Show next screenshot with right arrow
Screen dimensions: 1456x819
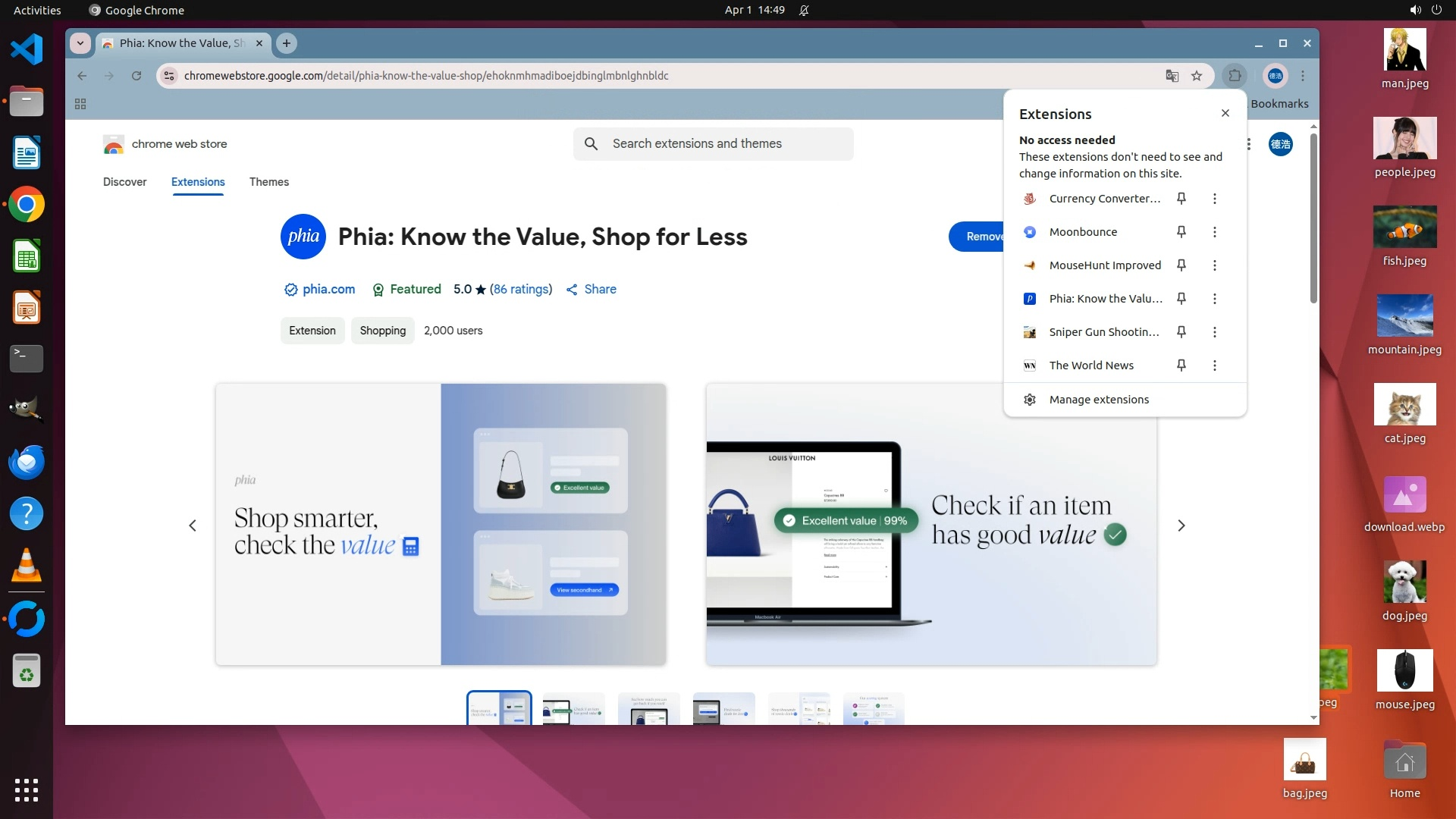1181,526
